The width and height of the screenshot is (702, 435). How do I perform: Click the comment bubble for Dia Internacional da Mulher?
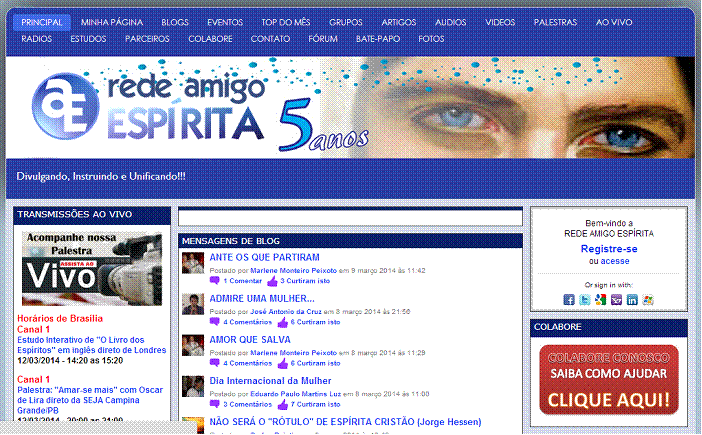[215, 405]
